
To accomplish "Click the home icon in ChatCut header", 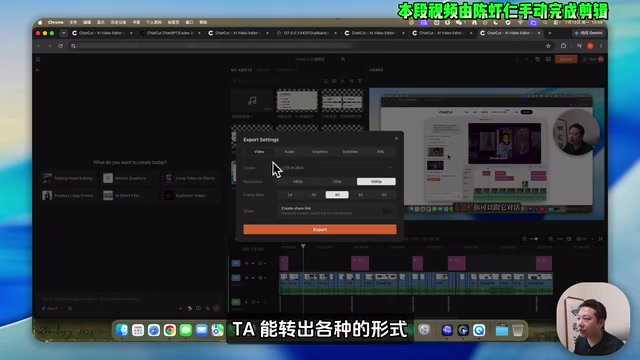I will (38, 60).
